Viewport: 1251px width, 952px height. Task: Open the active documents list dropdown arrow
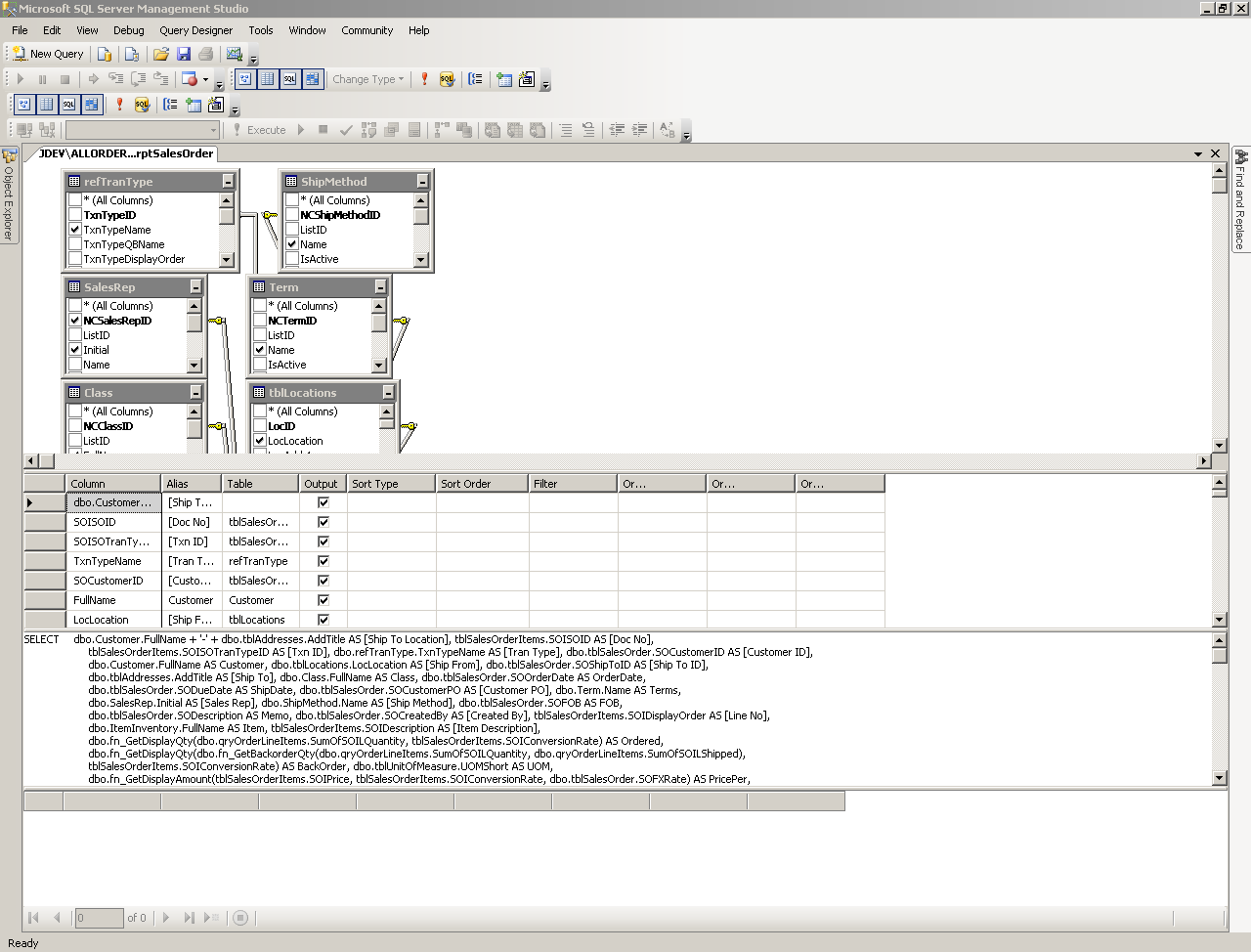click(x=1198, y=153)
